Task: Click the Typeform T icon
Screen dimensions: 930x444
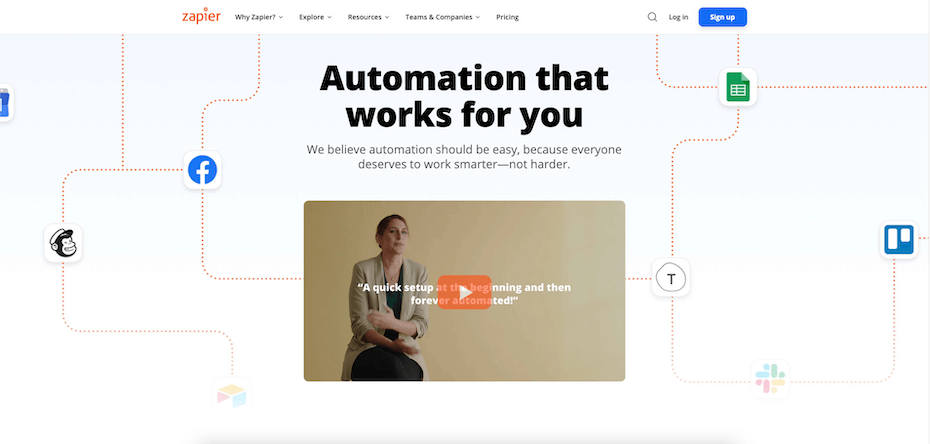Action: coord(671,277)
